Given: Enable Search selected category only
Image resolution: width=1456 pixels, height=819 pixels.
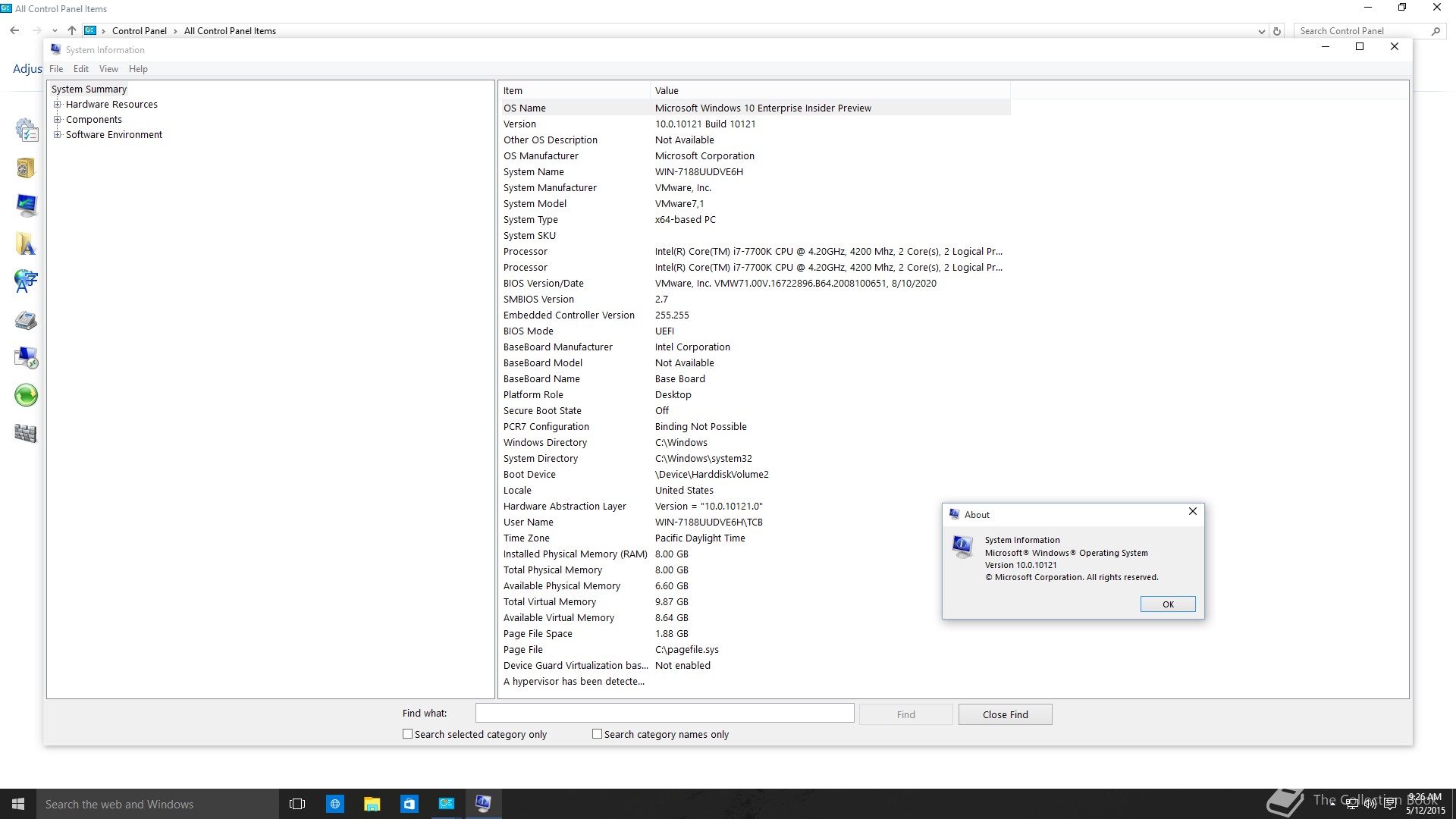Looking at the screenshot, I should (407, 734).
